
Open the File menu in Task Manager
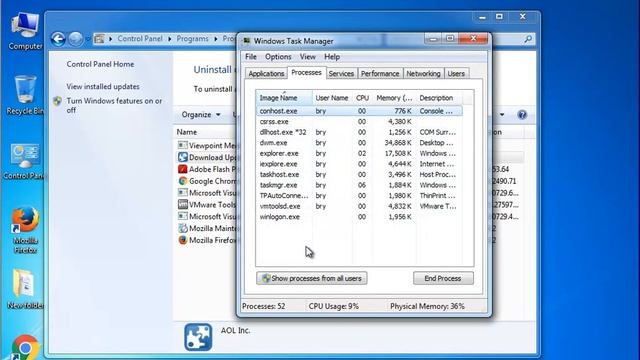point(251,57)
